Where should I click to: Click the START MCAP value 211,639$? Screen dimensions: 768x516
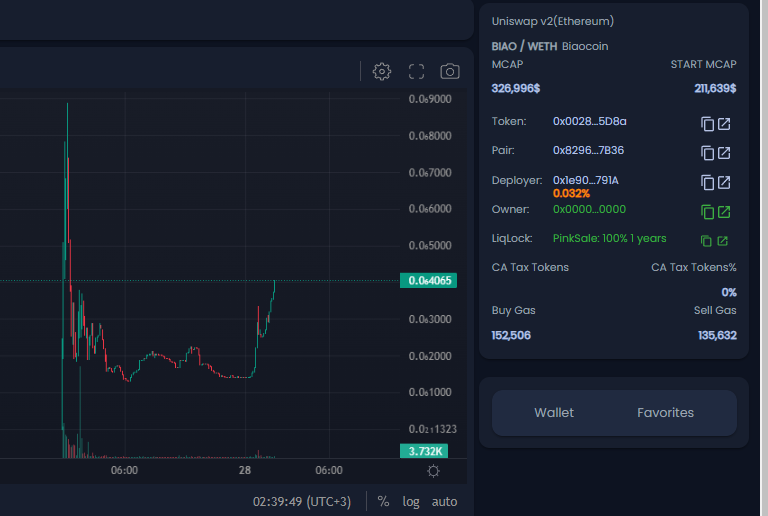click(x=715, y=89)
